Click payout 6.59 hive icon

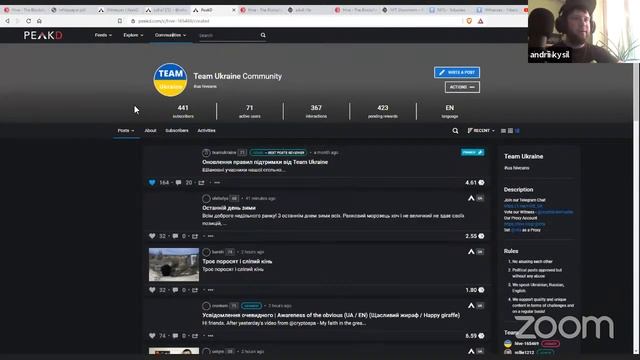[x=481, y=336]
